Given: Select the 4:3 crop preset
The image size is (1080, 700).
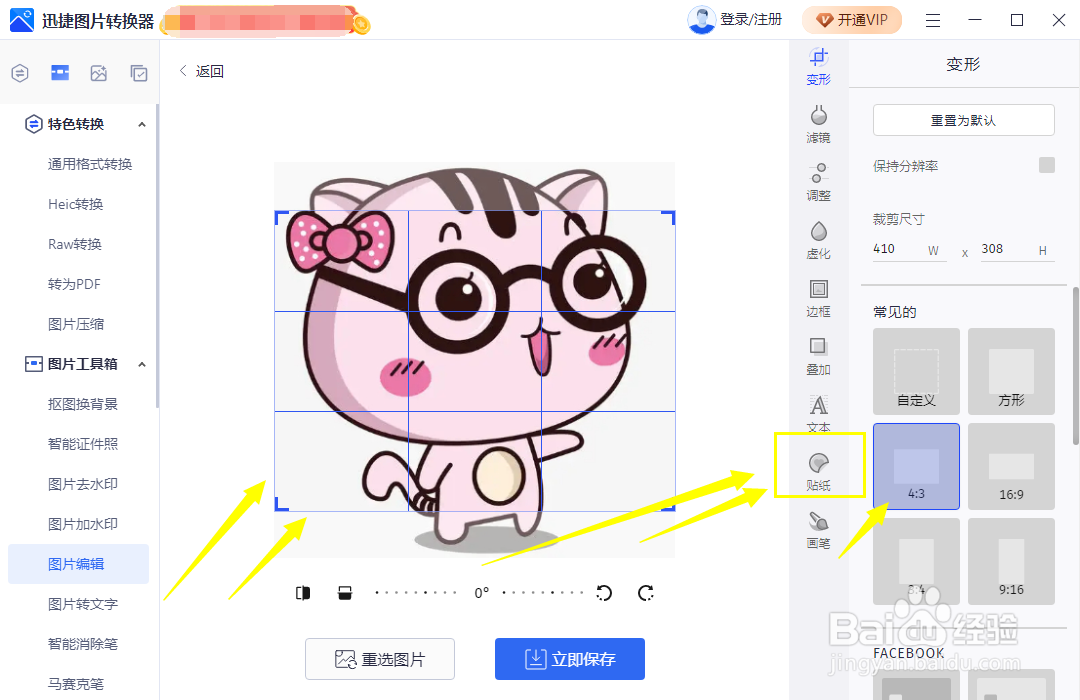Looking at the screenshot, I should tap(916, 466).
